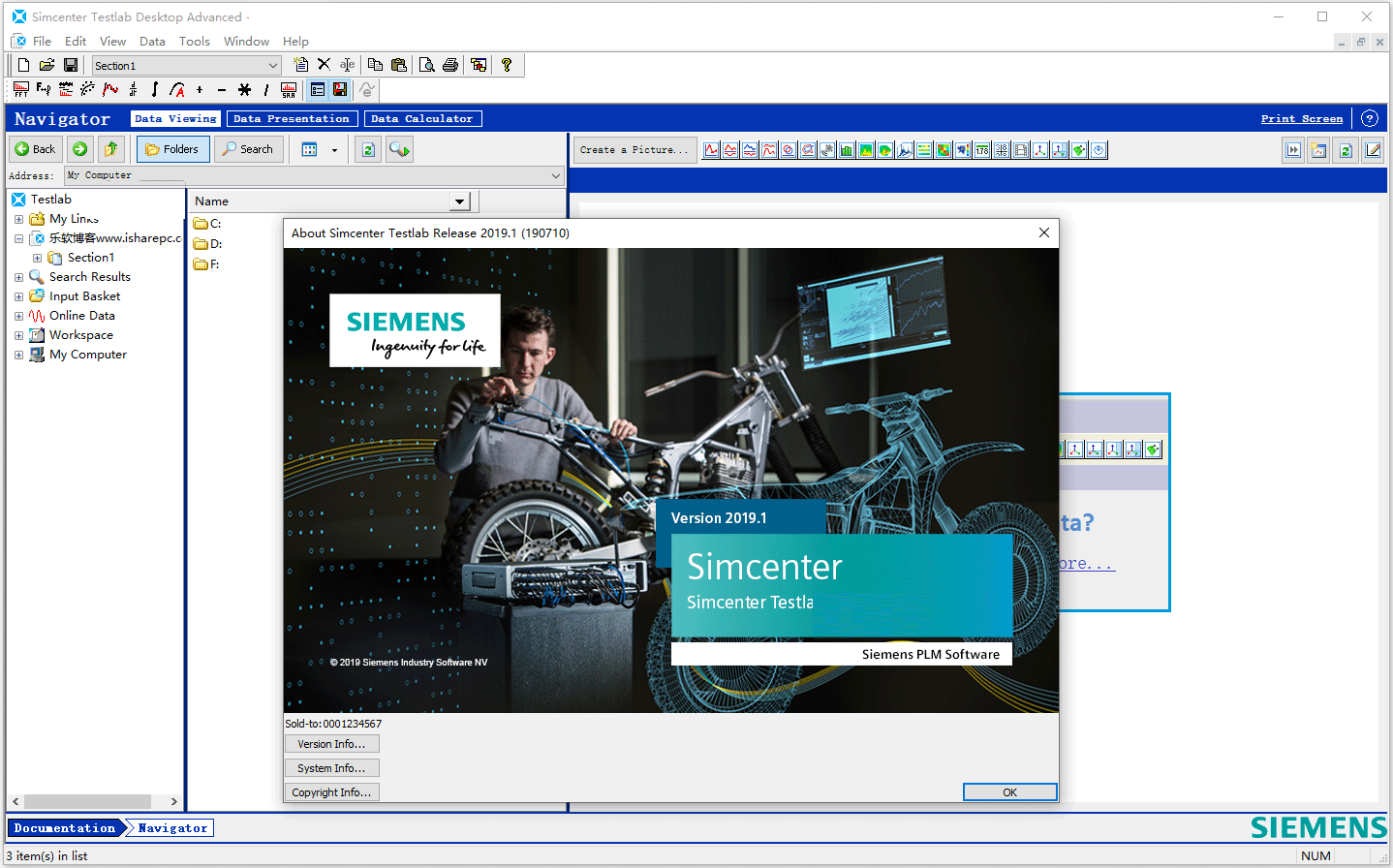Click the Paste clipboard icon
The image size is (1393, 868).
coord(398,65)
